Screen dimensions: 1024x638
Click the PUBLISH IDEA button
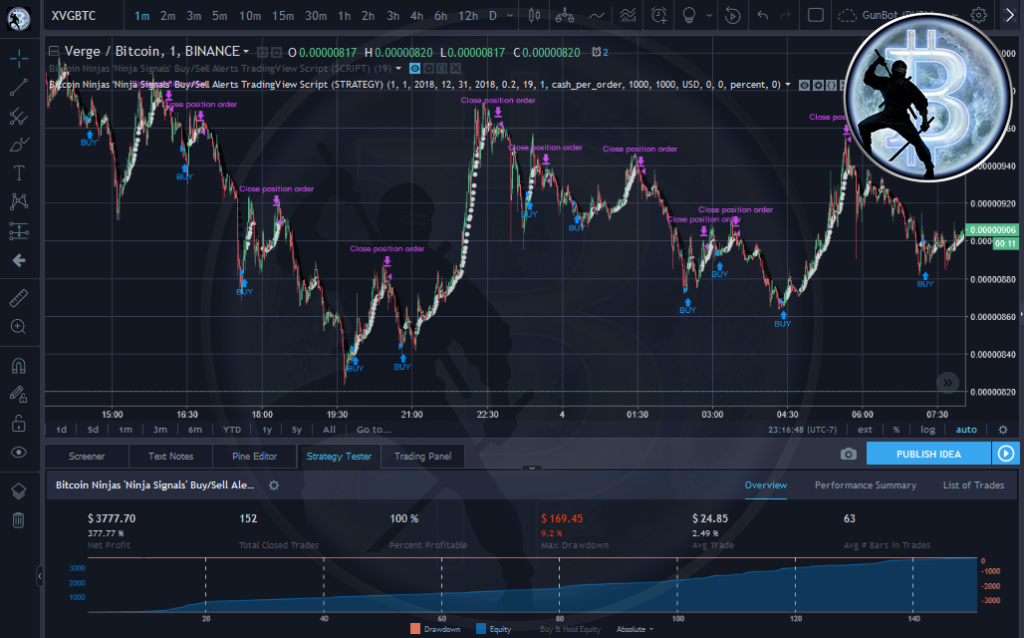tap(928, 454)
